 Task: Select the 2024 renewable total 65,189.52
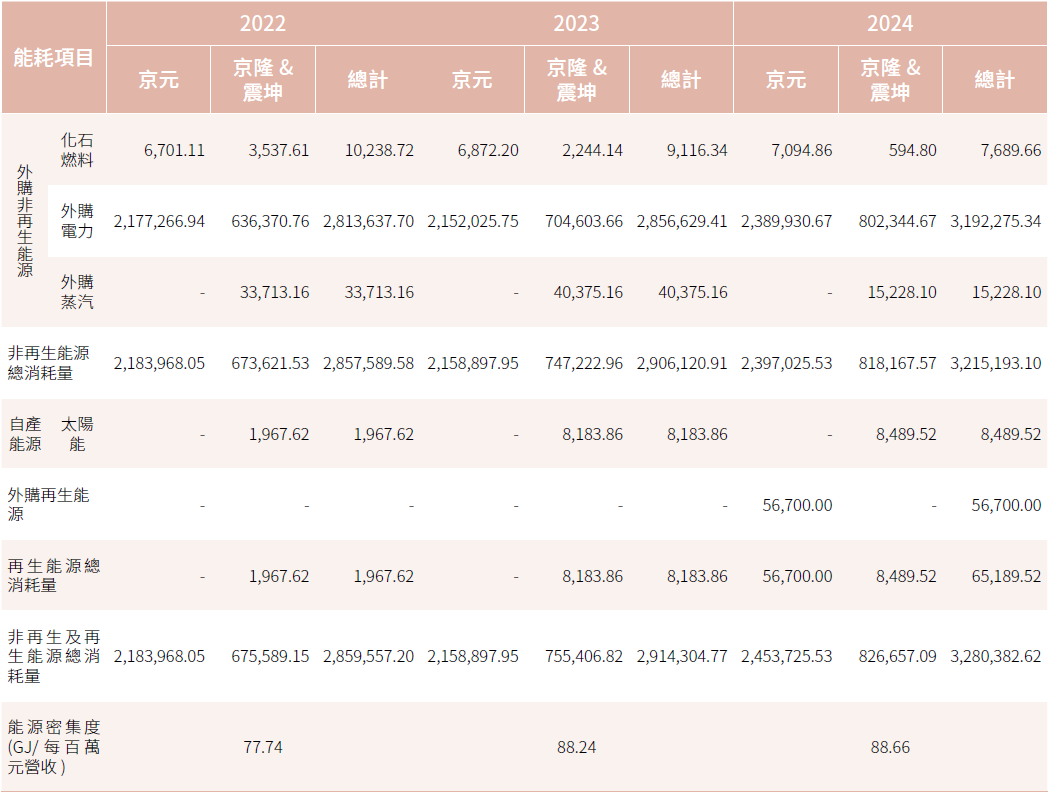point(1006,576)
